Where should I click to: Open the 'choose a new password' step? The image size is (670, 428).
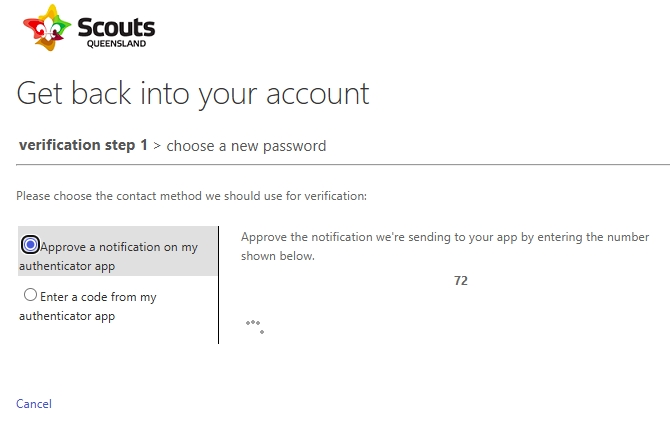[x=246, y=146]
